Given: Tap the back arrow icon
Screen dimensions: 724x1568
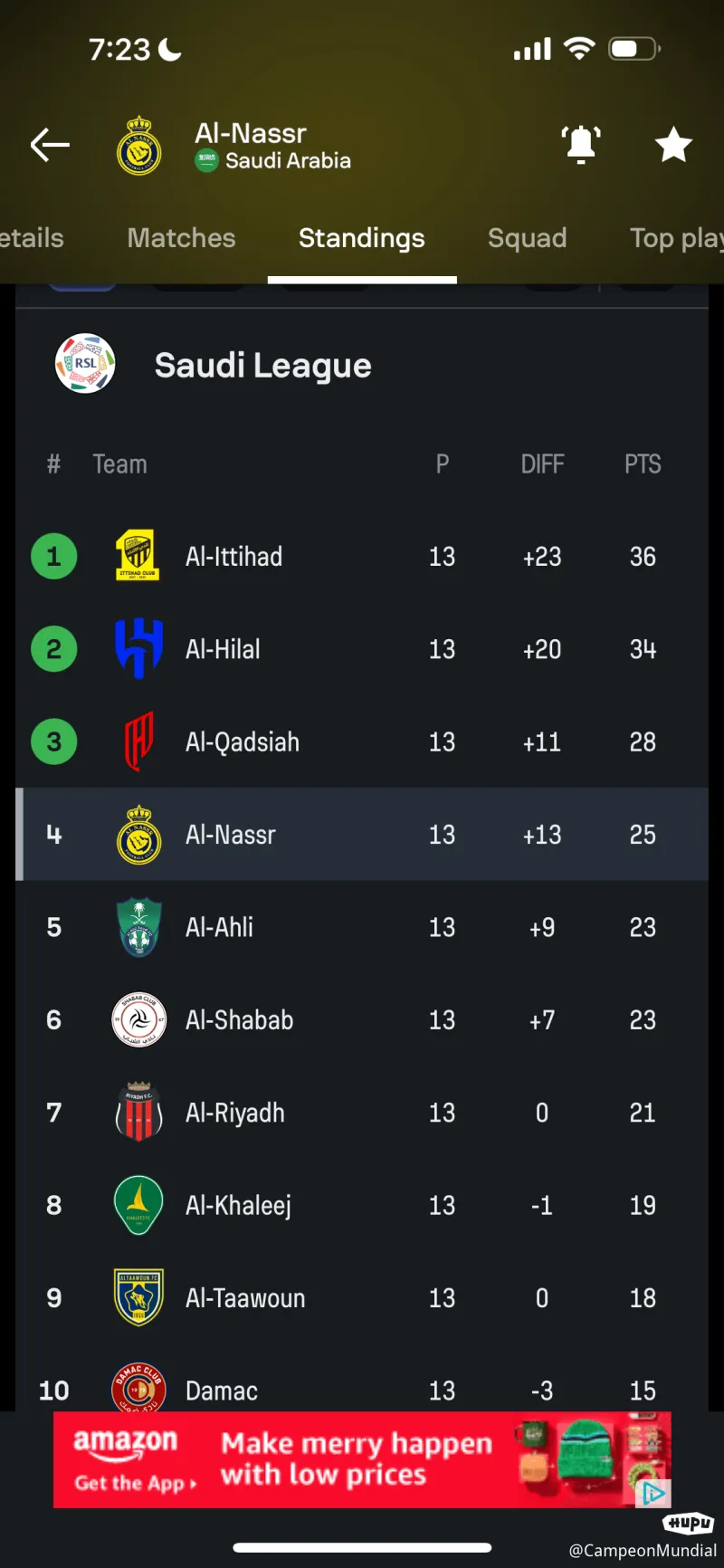Looking at the screenshot, I should pos(50,145).
